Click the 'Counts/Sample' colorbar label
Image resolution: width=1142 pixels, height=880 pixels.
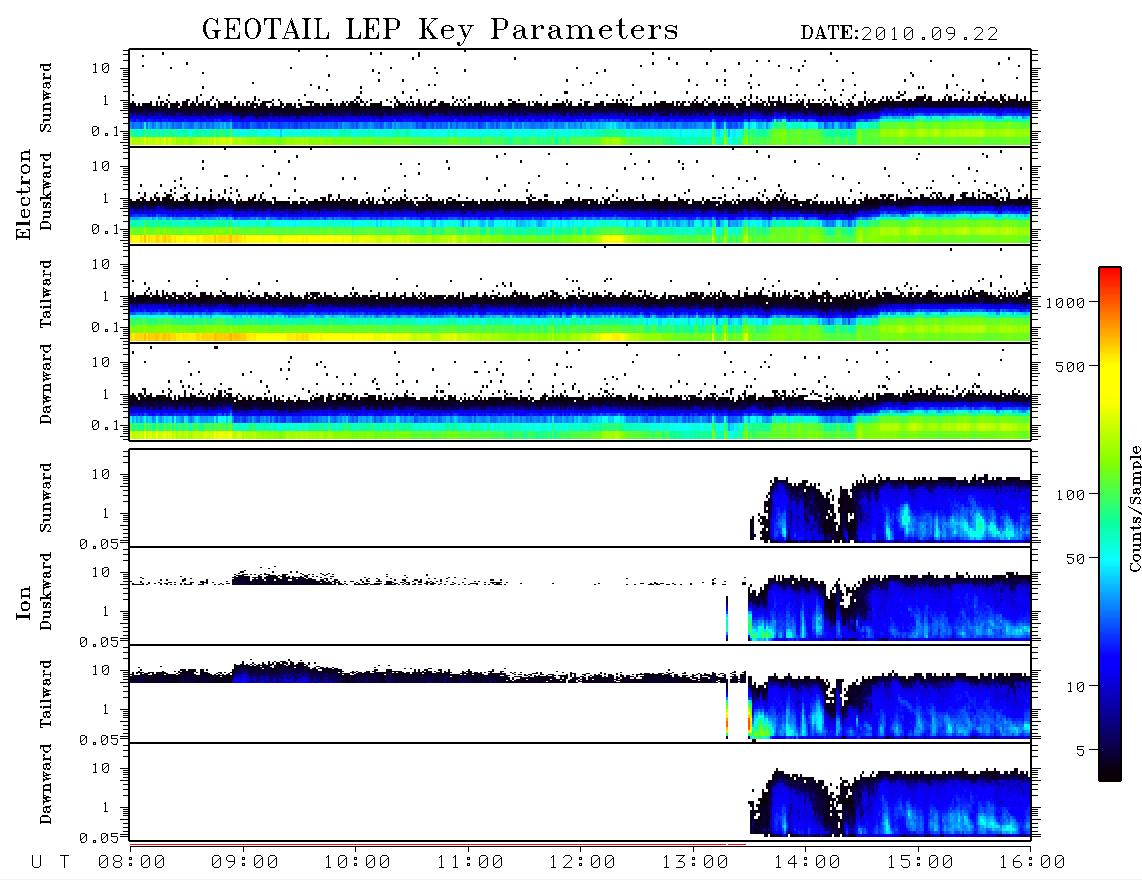1134,508
